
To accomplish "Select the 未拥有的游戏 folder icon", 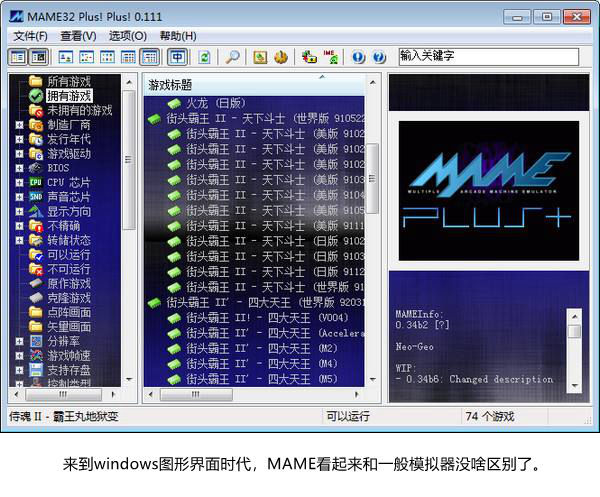I will tap(36, 110).
